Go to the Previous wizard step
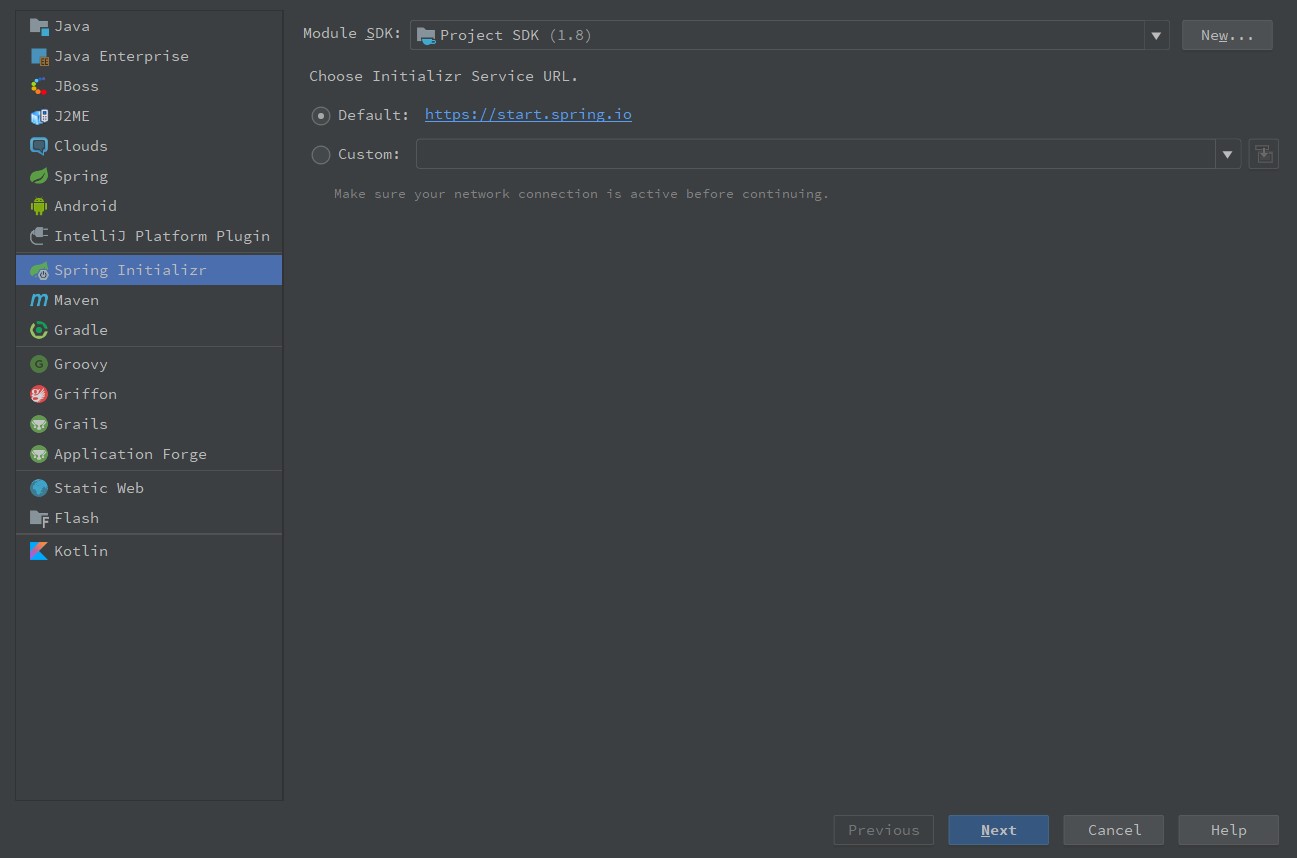The width and height of the screenshot is (1297, 858). pyautogui.click(x=884, y=830)
